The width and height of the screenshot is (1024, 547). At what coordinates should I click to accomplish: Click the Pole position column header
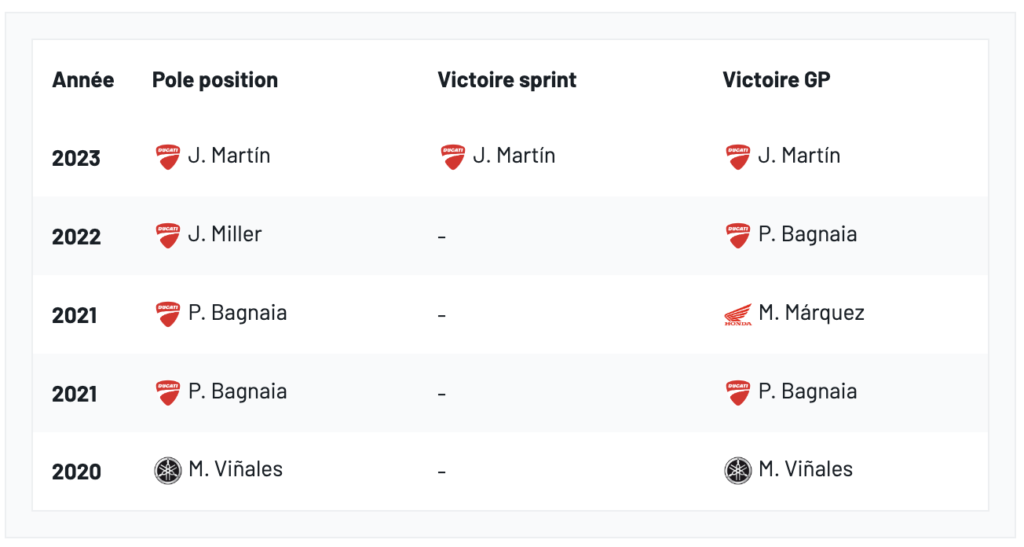point(215,80)
